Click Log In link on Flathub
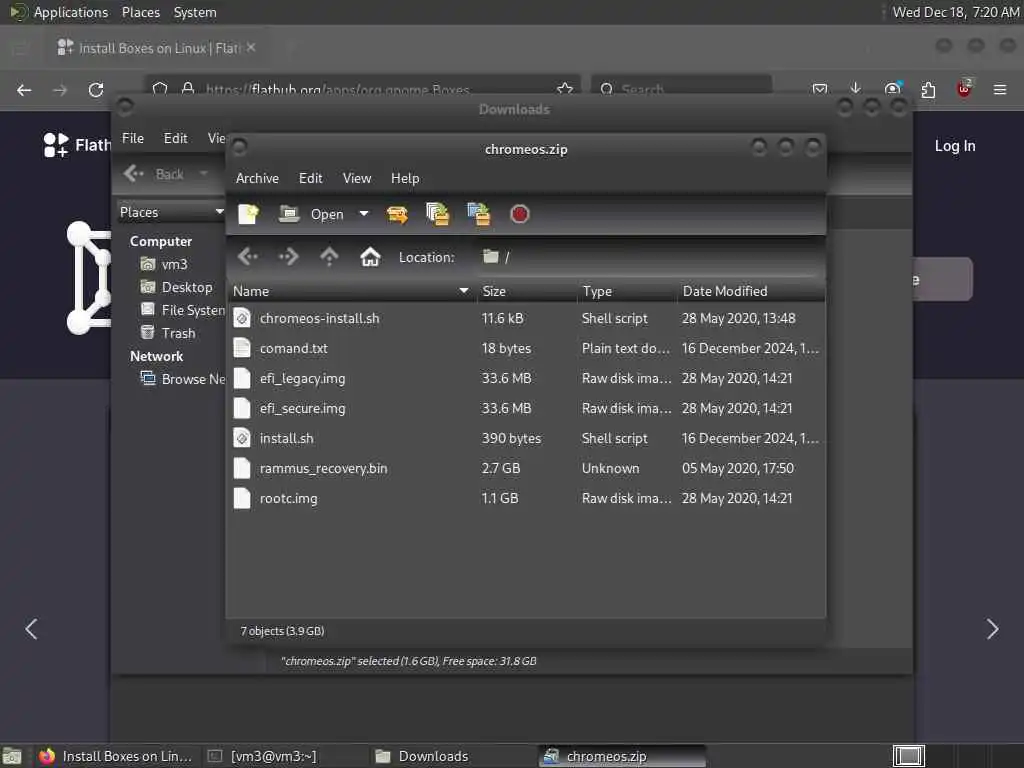 tap(955, 146)
